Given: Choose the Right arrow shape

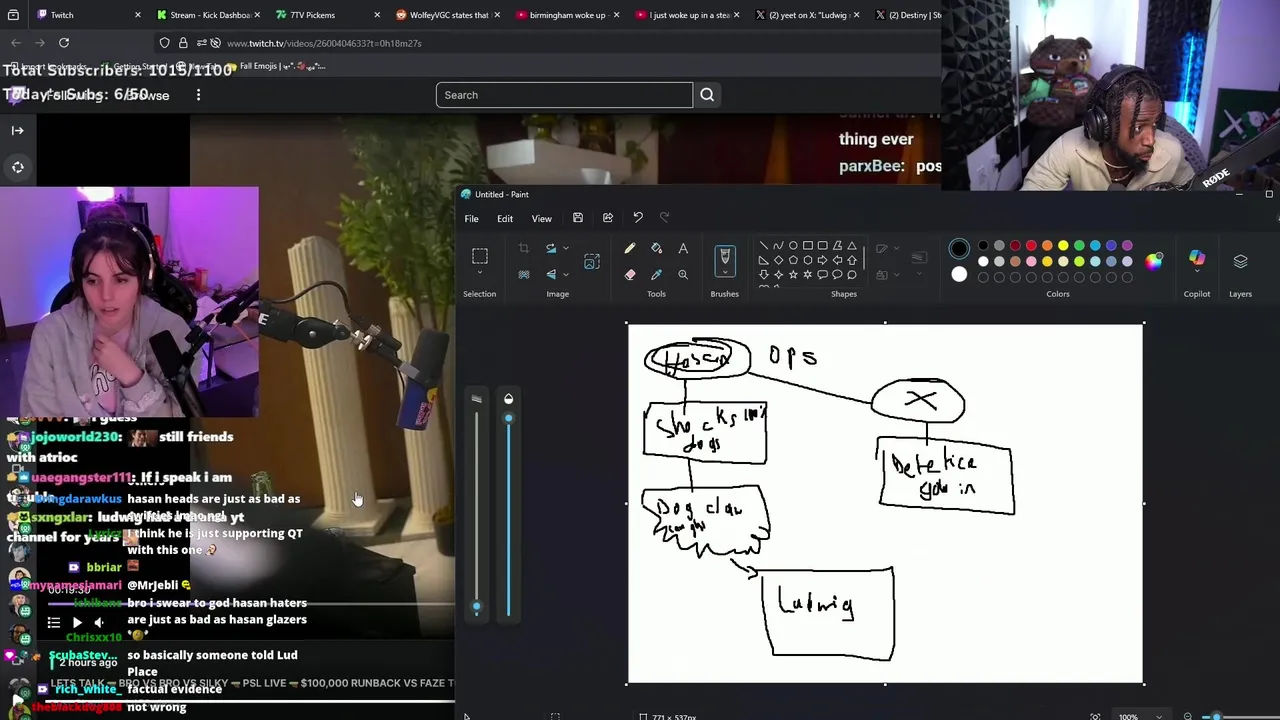Looking at the screenshot, I should click(823, 260).
